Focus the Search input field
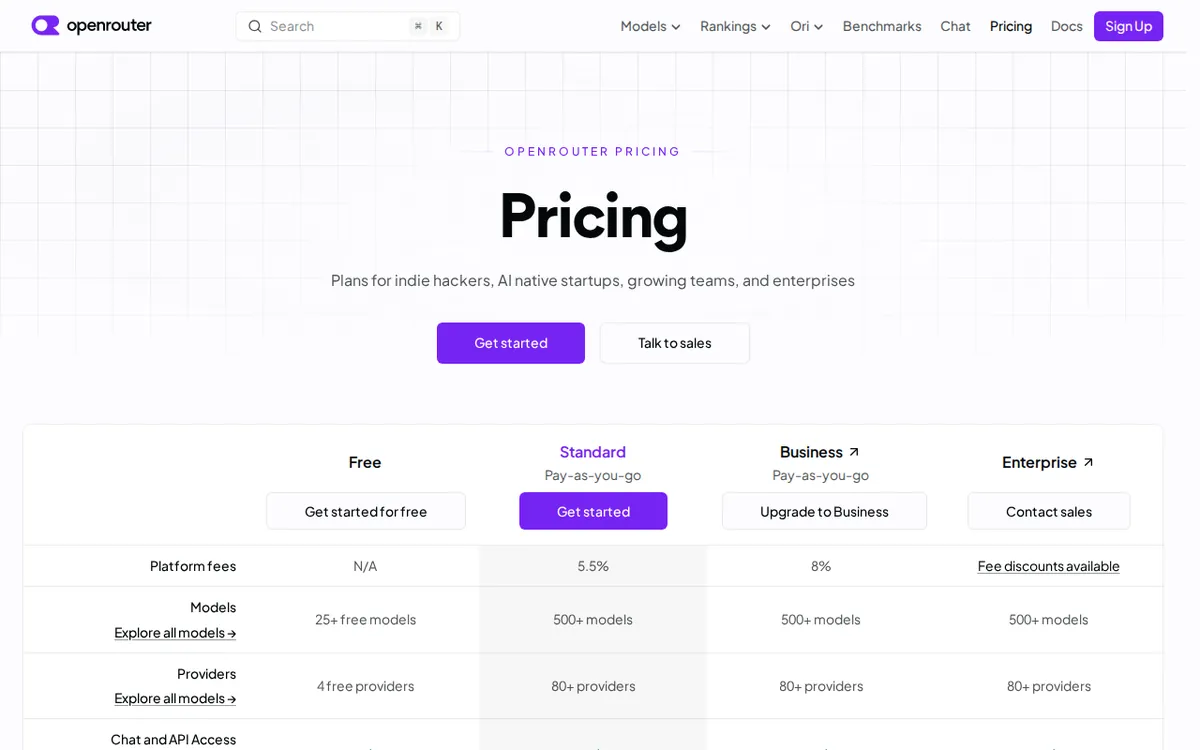Screen dimensions: 1200x750 (348, 26)
